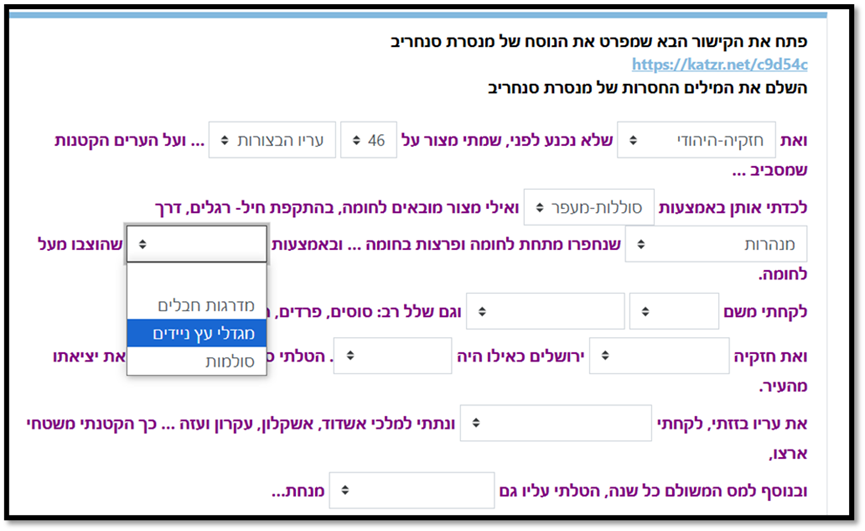Open the wide dropdown before וגם שלל רב
The width and height of the screenshot is (865, 531).
pos(546,312)
